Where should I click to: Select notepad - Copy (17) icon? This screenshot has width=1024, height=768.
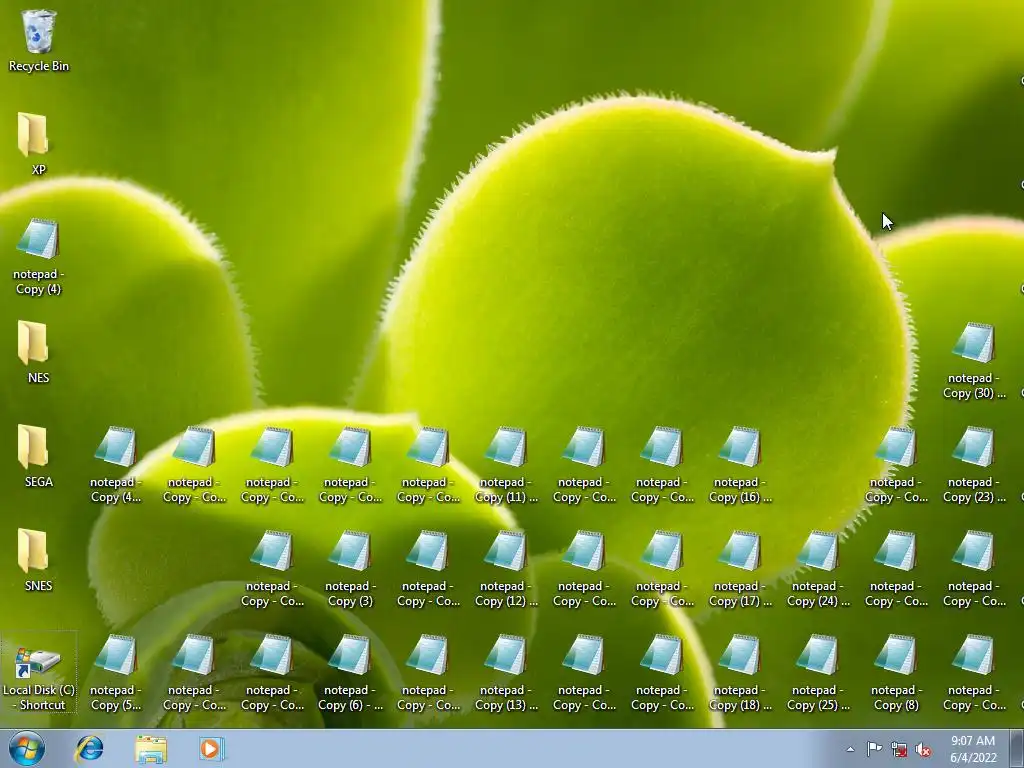point(740,568)
